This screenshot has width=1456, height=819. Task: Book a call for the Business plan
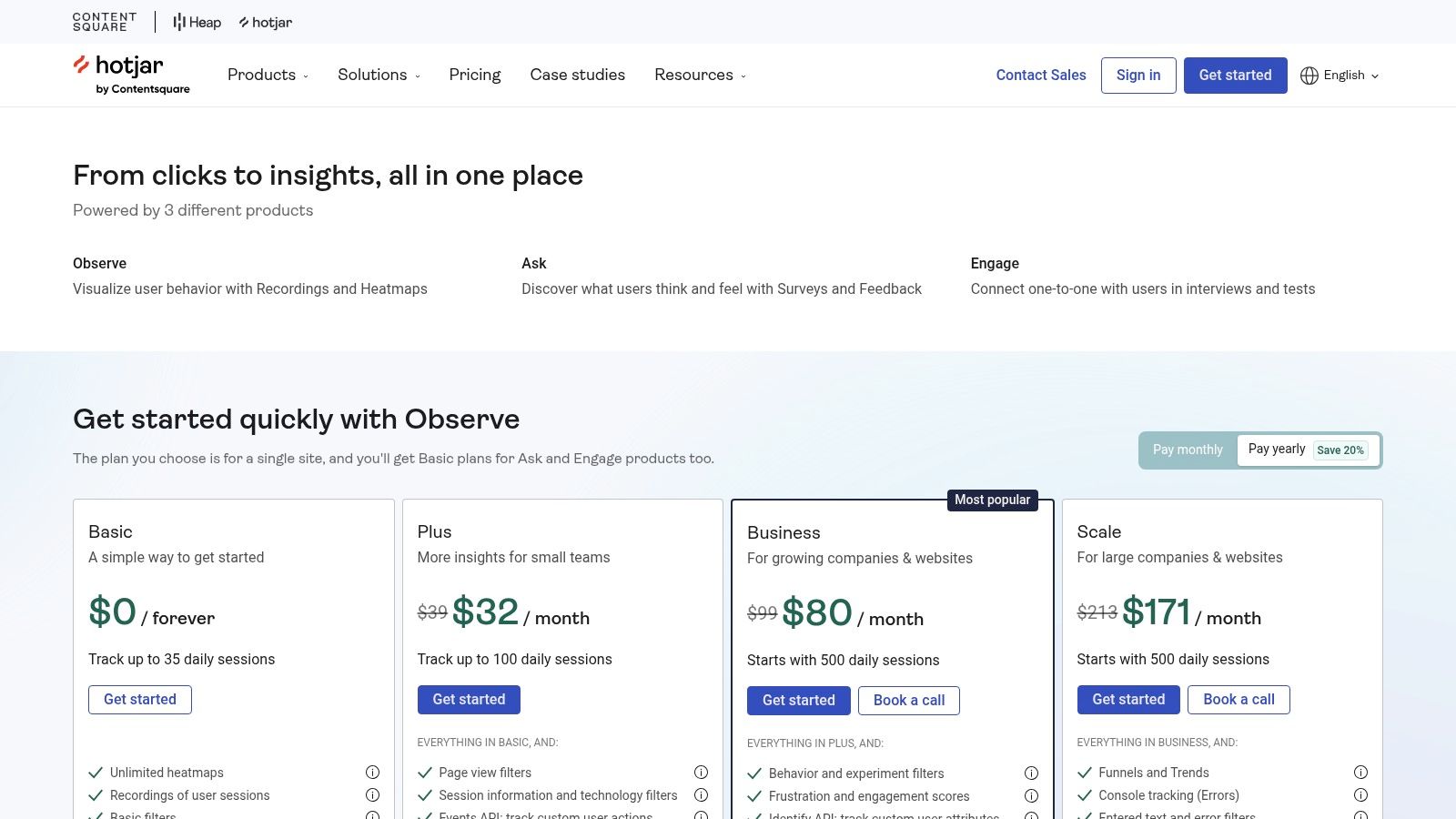tap(909, 701)
